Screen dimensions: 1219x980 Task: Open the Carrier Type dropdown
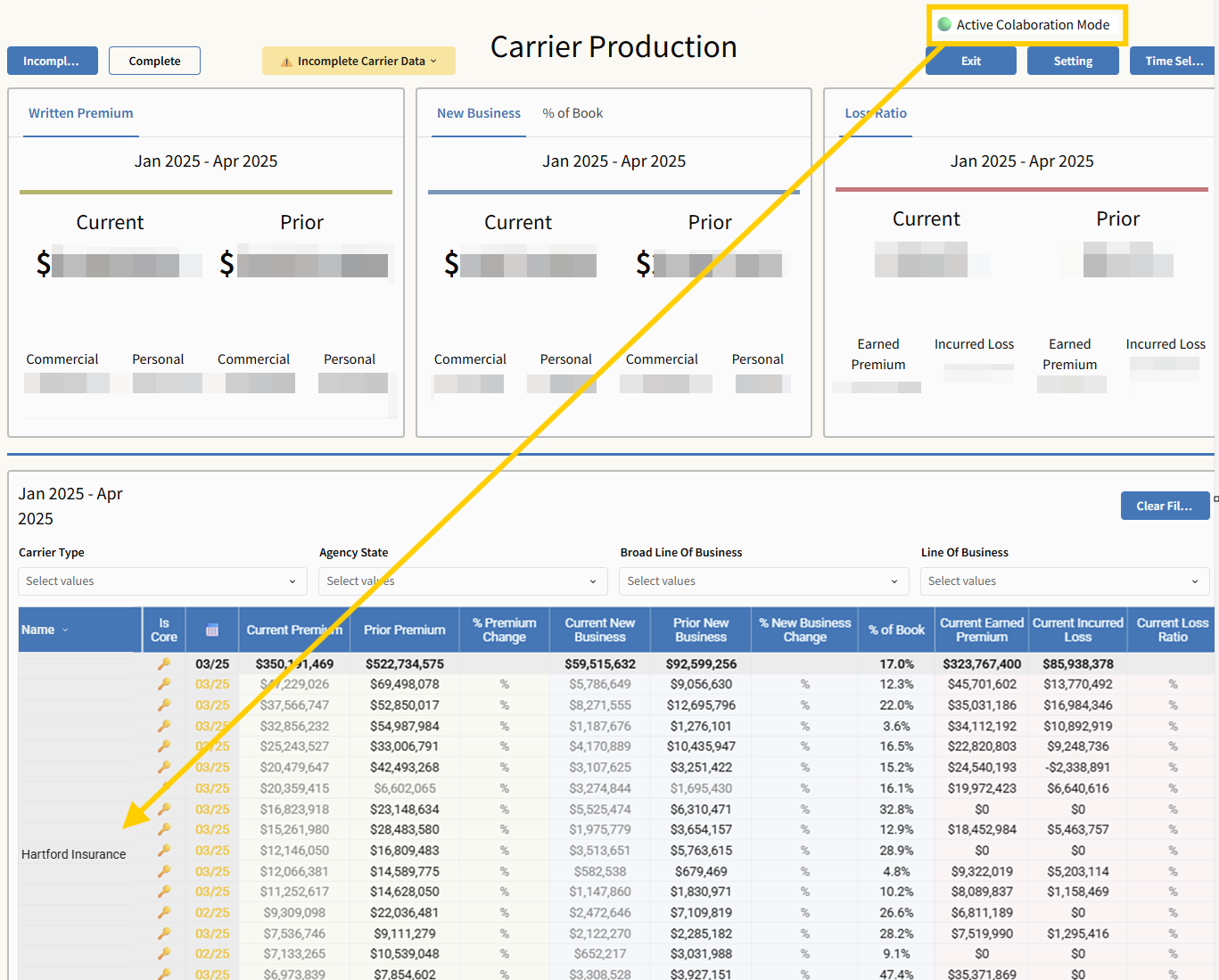161,581
